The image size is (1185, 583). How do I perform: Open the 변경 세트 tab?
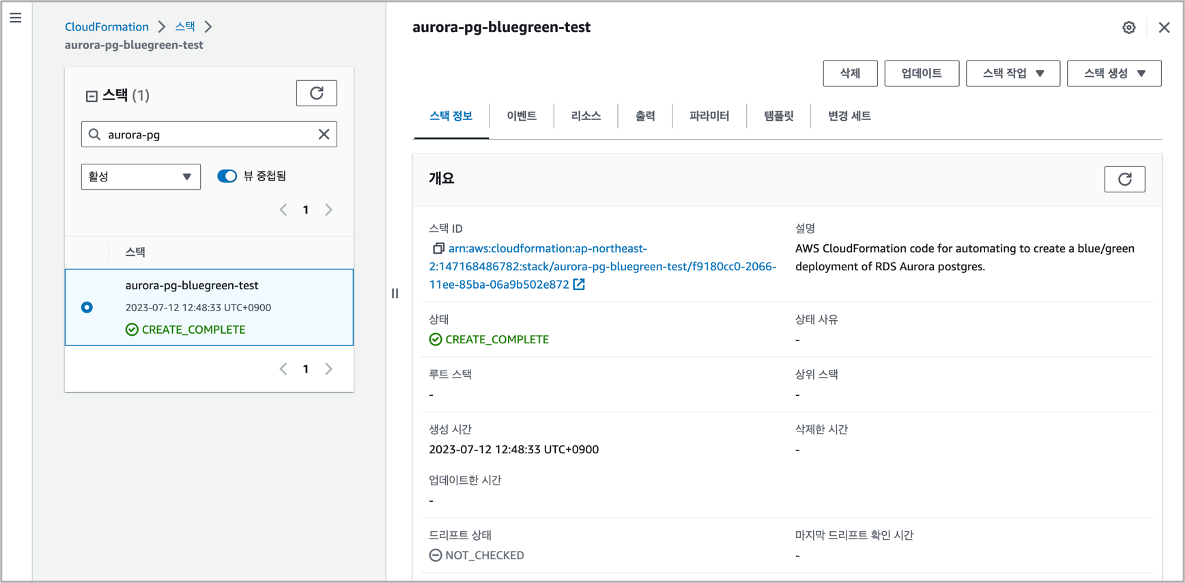849,116
